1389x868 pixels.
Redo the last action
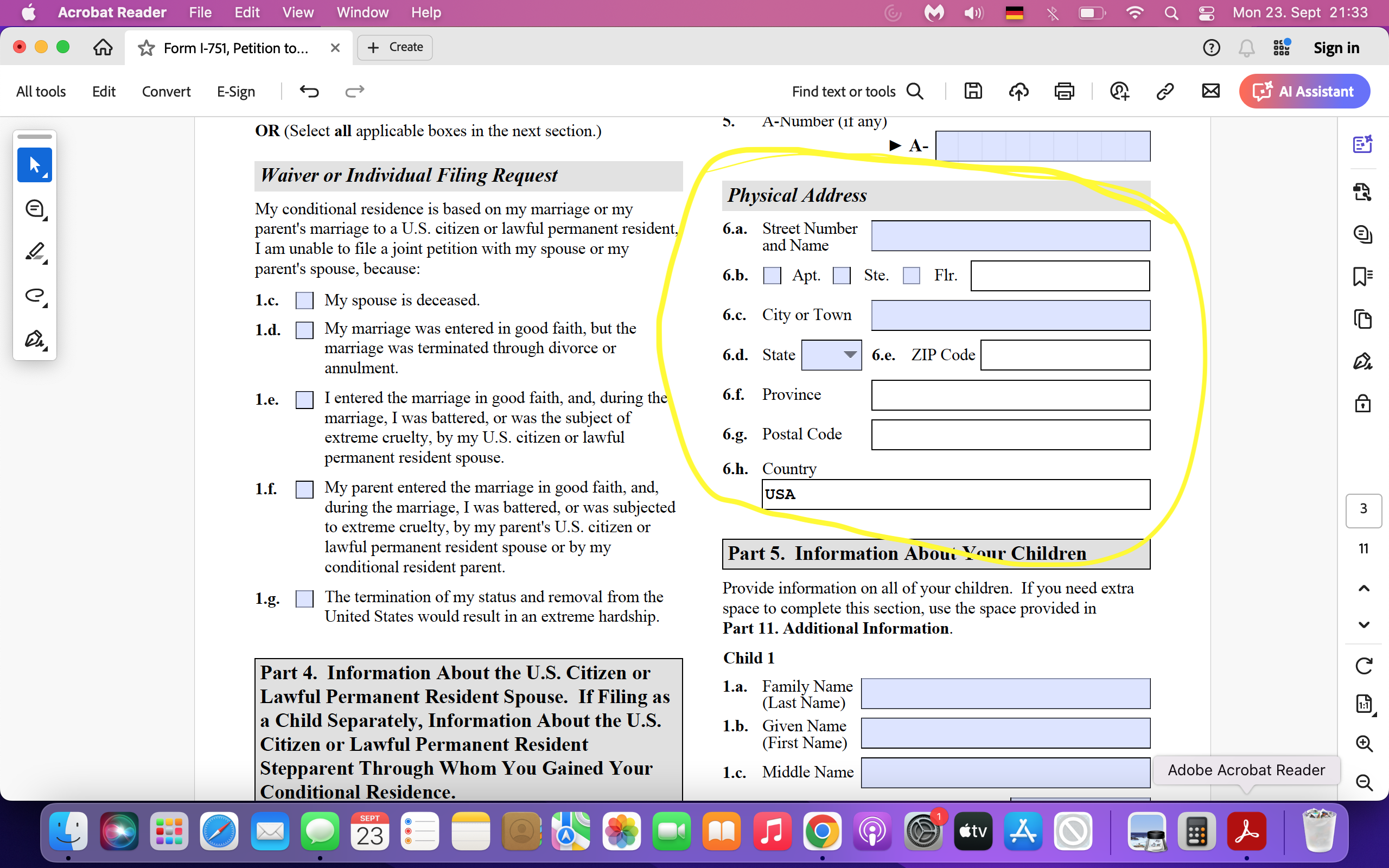355,91
